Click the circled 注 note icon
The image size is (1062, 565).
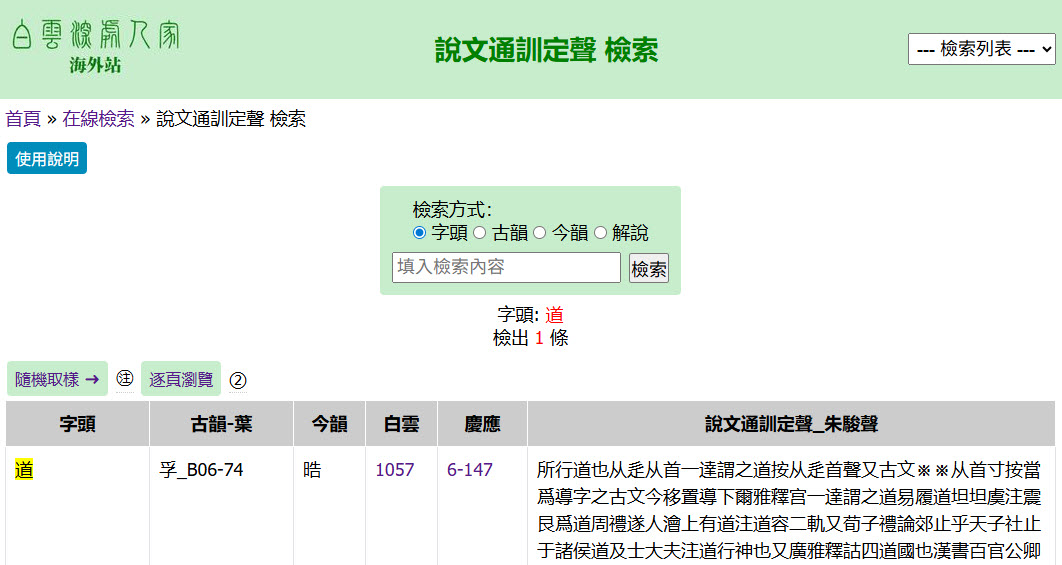coord(125,379)
